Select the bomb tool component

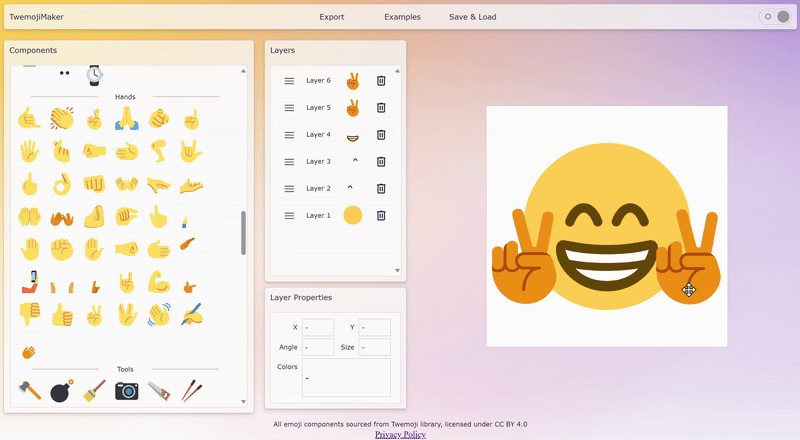coord(61,390)
